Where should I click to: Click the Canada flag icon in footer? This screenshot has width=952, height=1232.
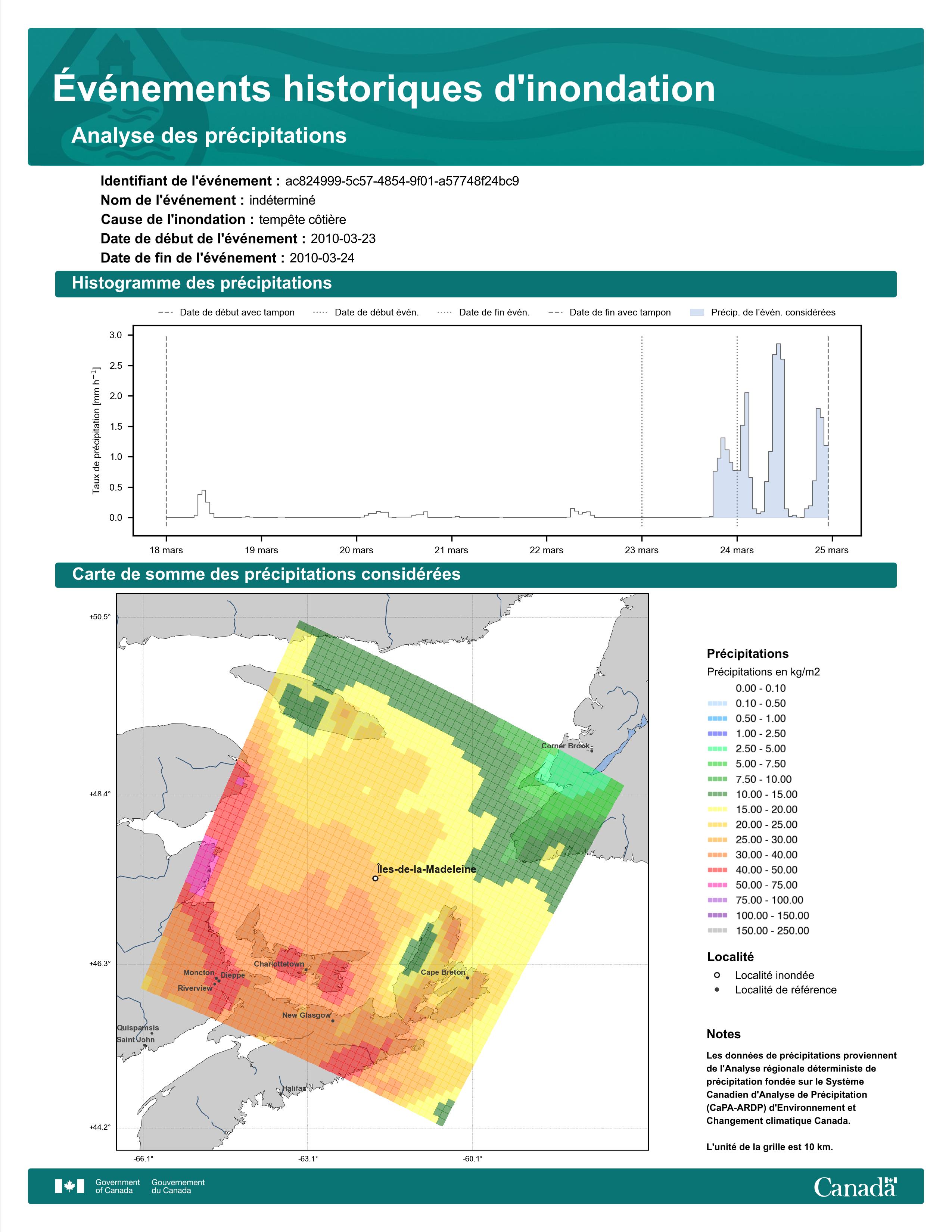69,1186
